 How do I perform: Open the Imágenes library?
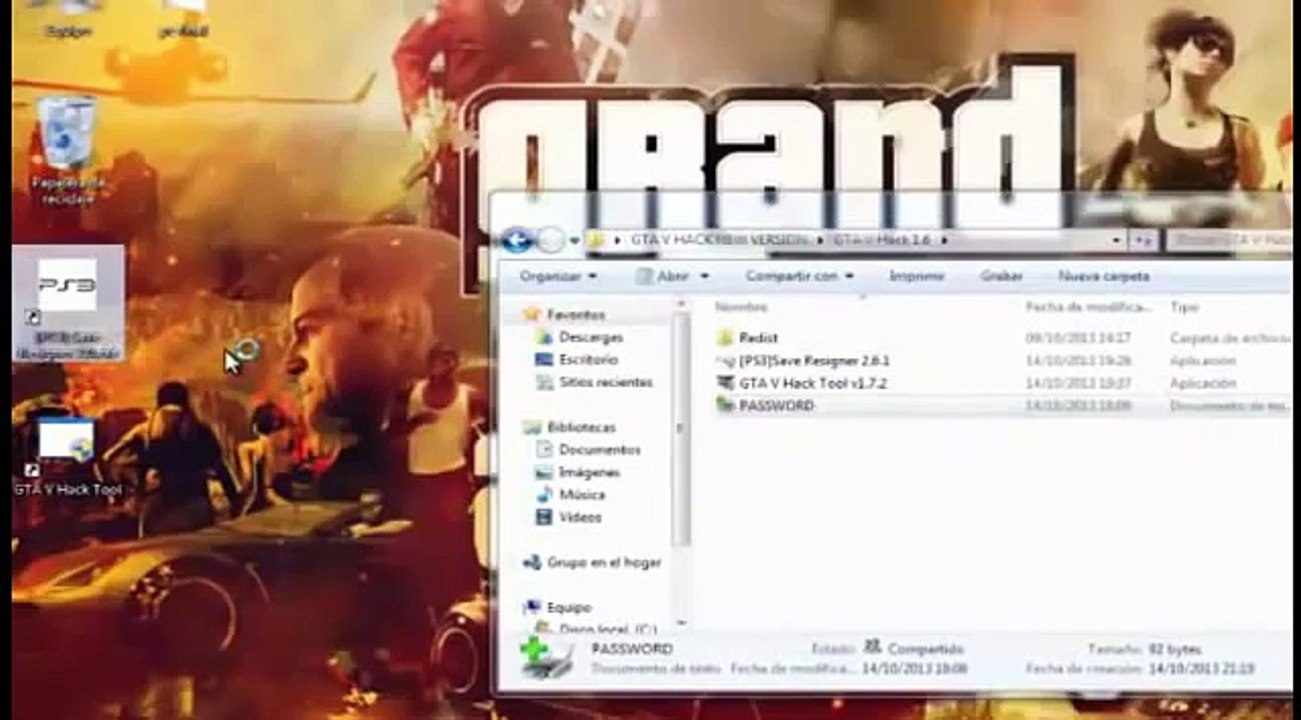589,472
